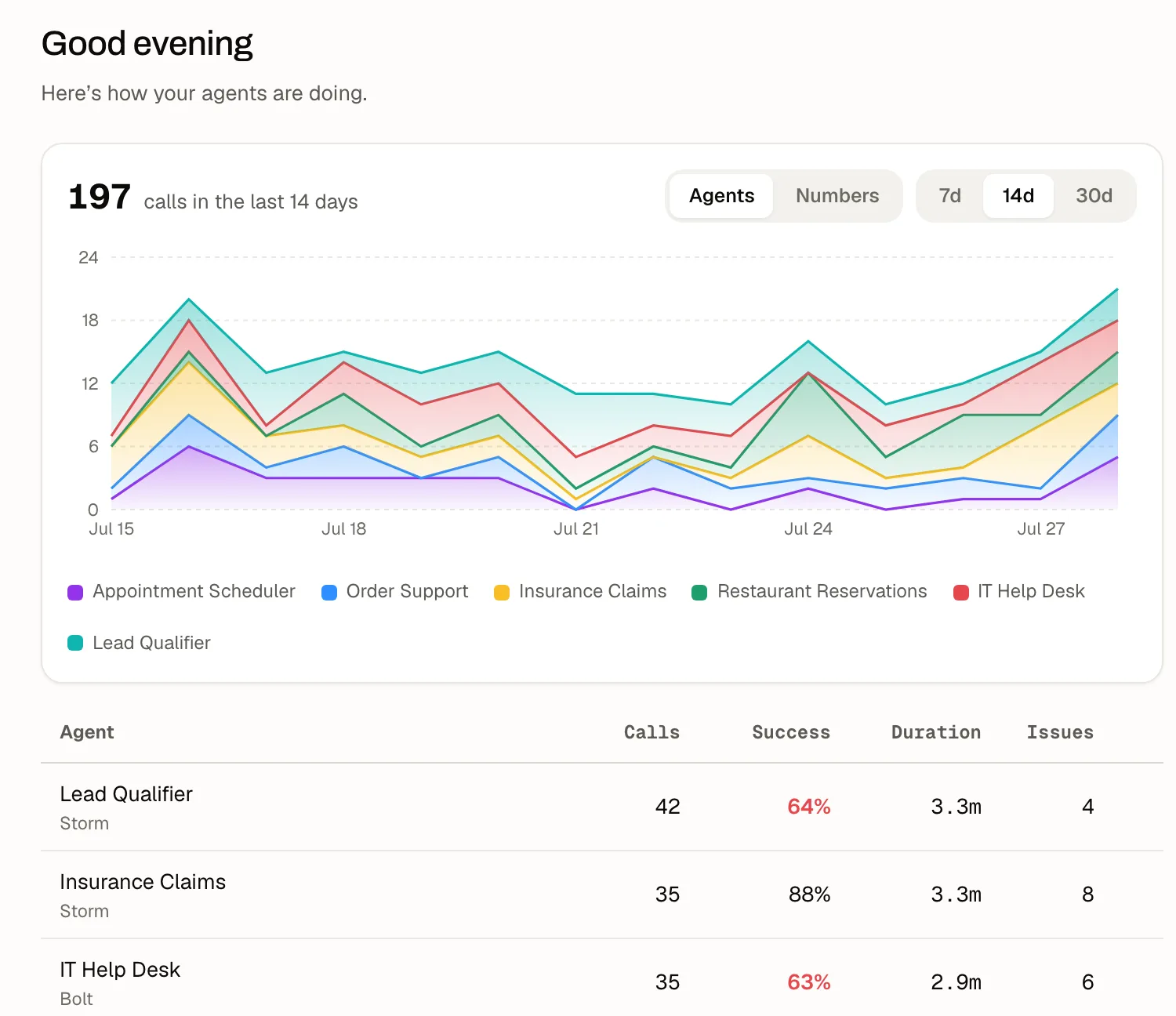Sort table by Calls column header
1176x1016 pixels.
(652, 732)
